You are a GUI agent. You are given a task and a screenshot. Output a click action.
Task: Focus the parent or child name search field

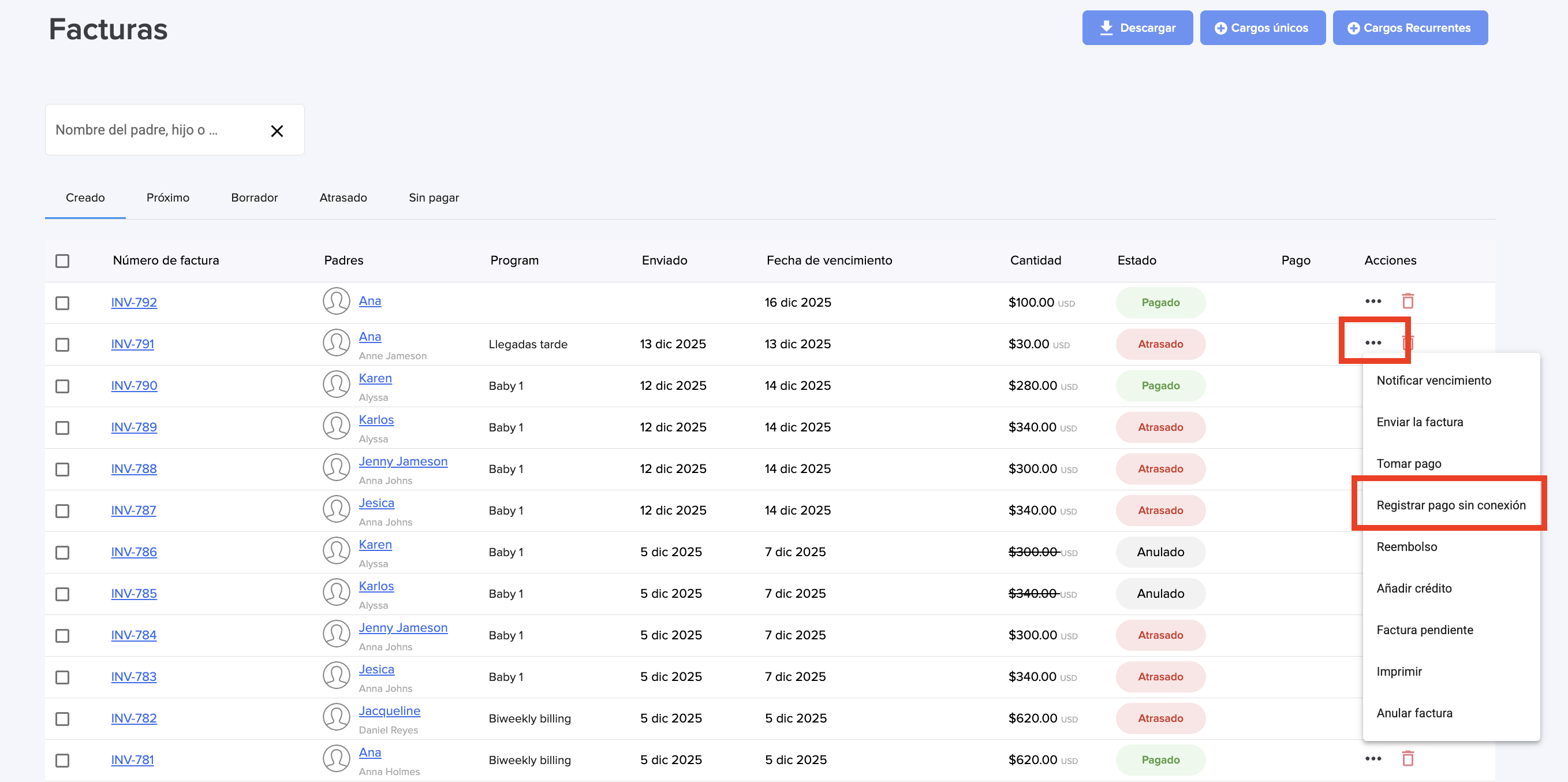(x=152, y=131)
